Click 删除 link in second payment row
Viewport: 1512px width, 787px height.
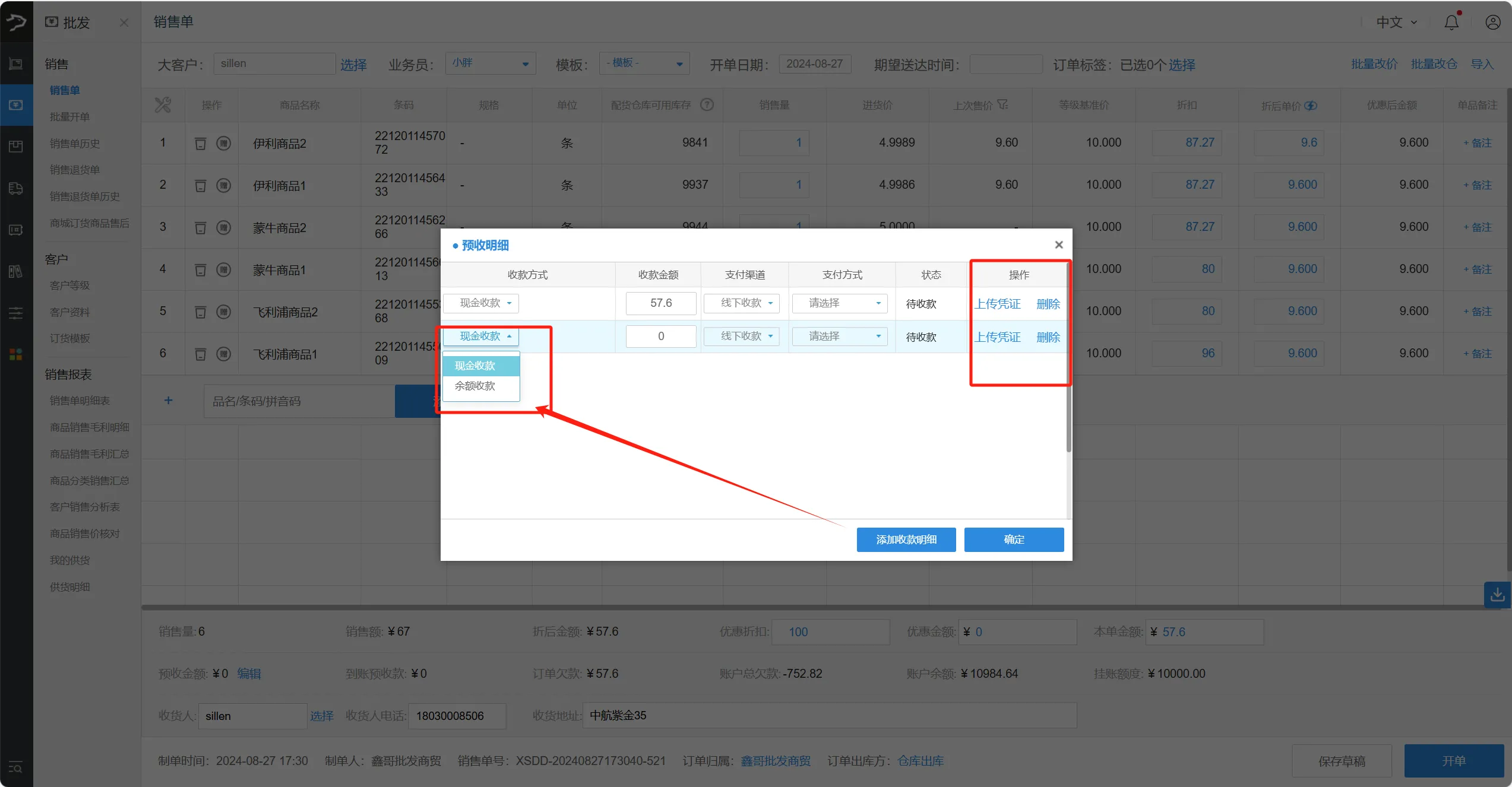(1048, 337)
